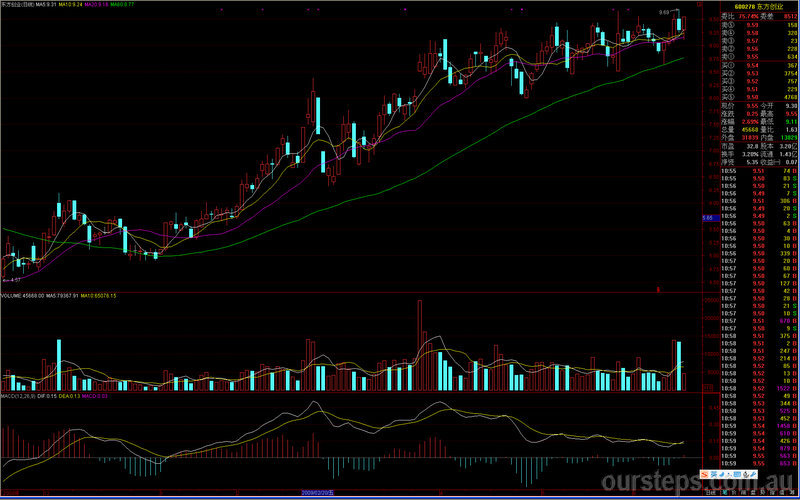Toggle Sogou English/Chinese mode icon
Image resolution: width=800 pixels, height=500 pixels.
point(714,474)
